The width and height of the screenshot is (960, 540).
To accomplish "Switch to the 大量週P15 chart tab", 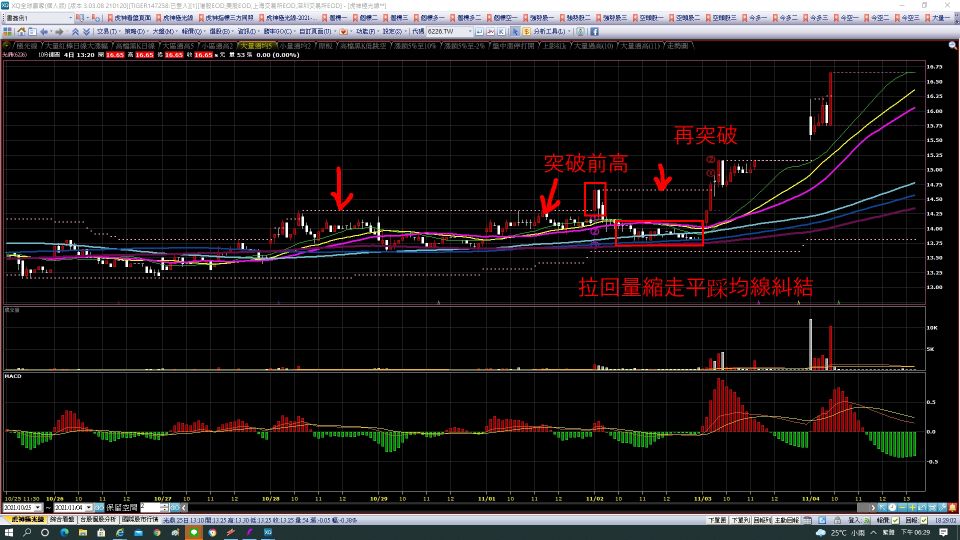I will tap(253, 46).
